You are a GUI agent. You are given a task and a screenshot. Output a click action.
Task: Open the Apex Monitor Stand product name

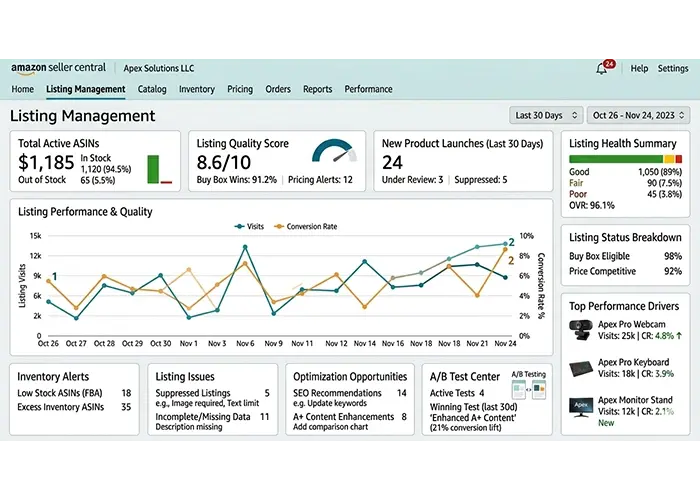(635, 400)
